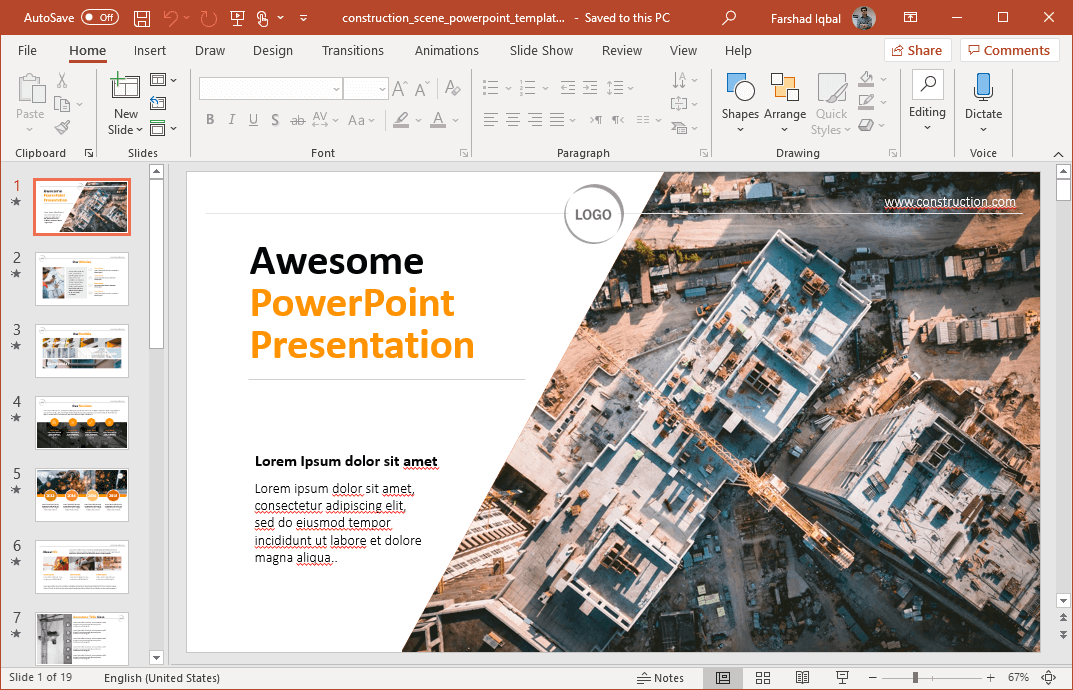Screen dimensions: 1073x690
Task: Select slide 5 thumbnail in the pane
Action: click(x=81, y=494)
